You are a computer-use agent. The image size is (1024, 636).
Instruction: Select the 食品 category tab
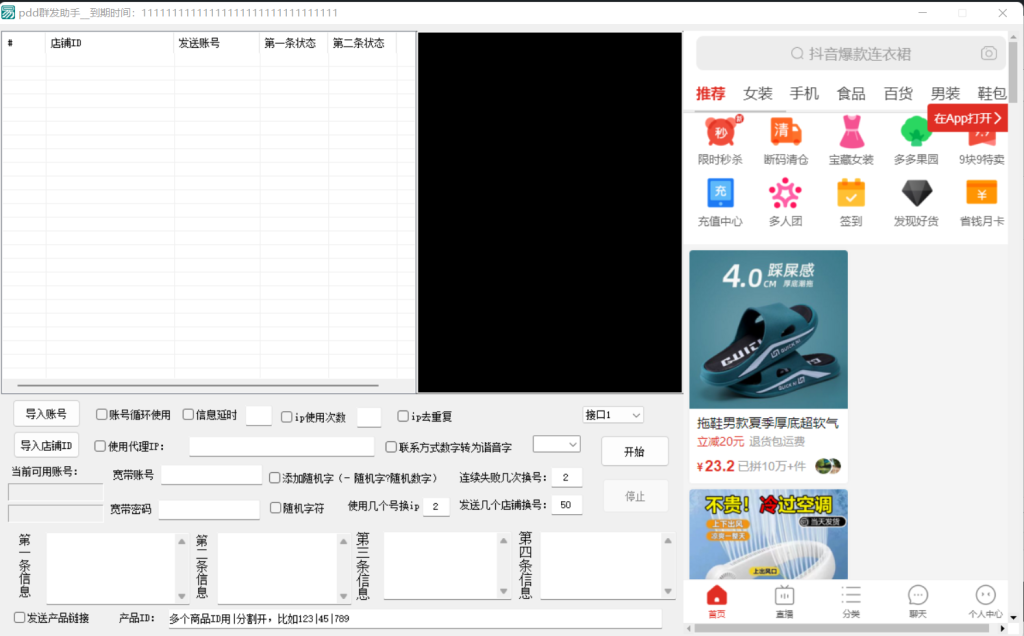(851, 93)
